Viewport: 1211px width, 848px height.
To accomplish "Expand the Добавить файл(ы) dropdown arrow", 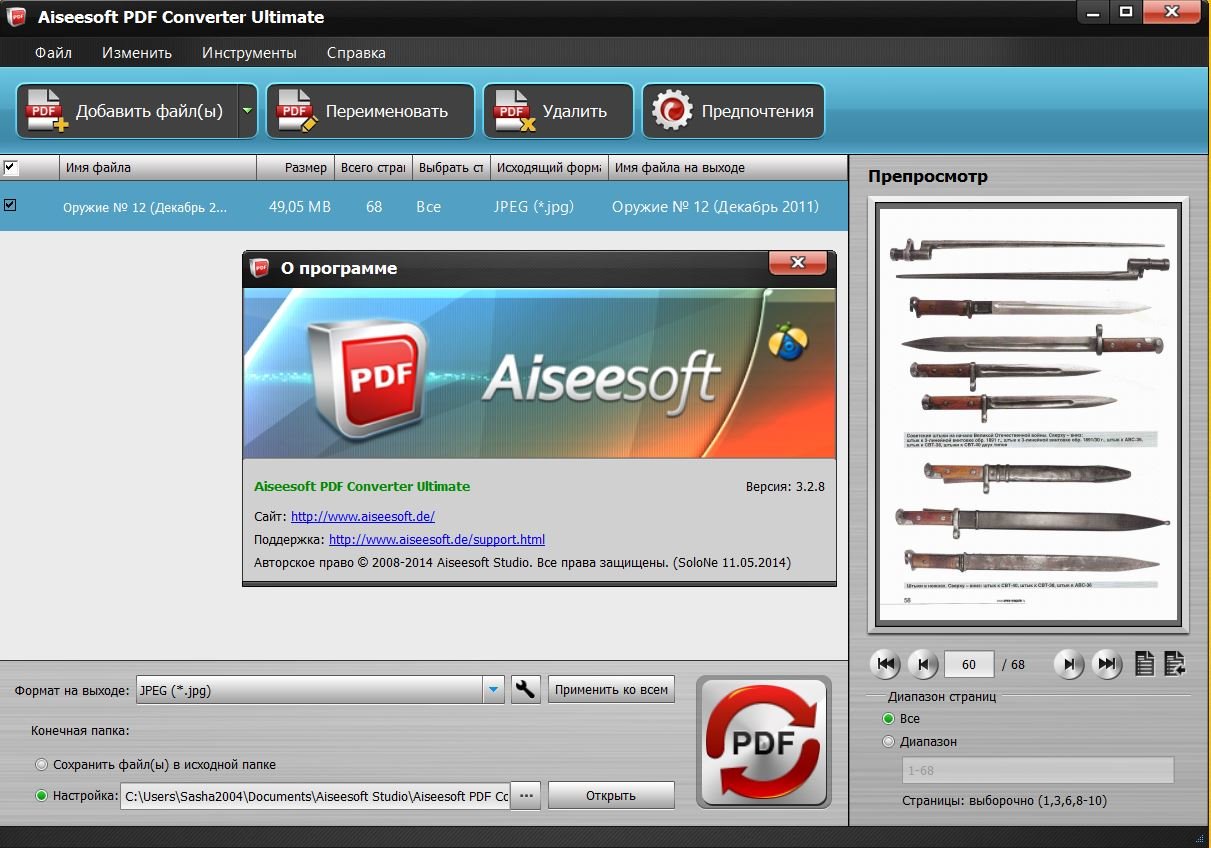I will [248, 111].
